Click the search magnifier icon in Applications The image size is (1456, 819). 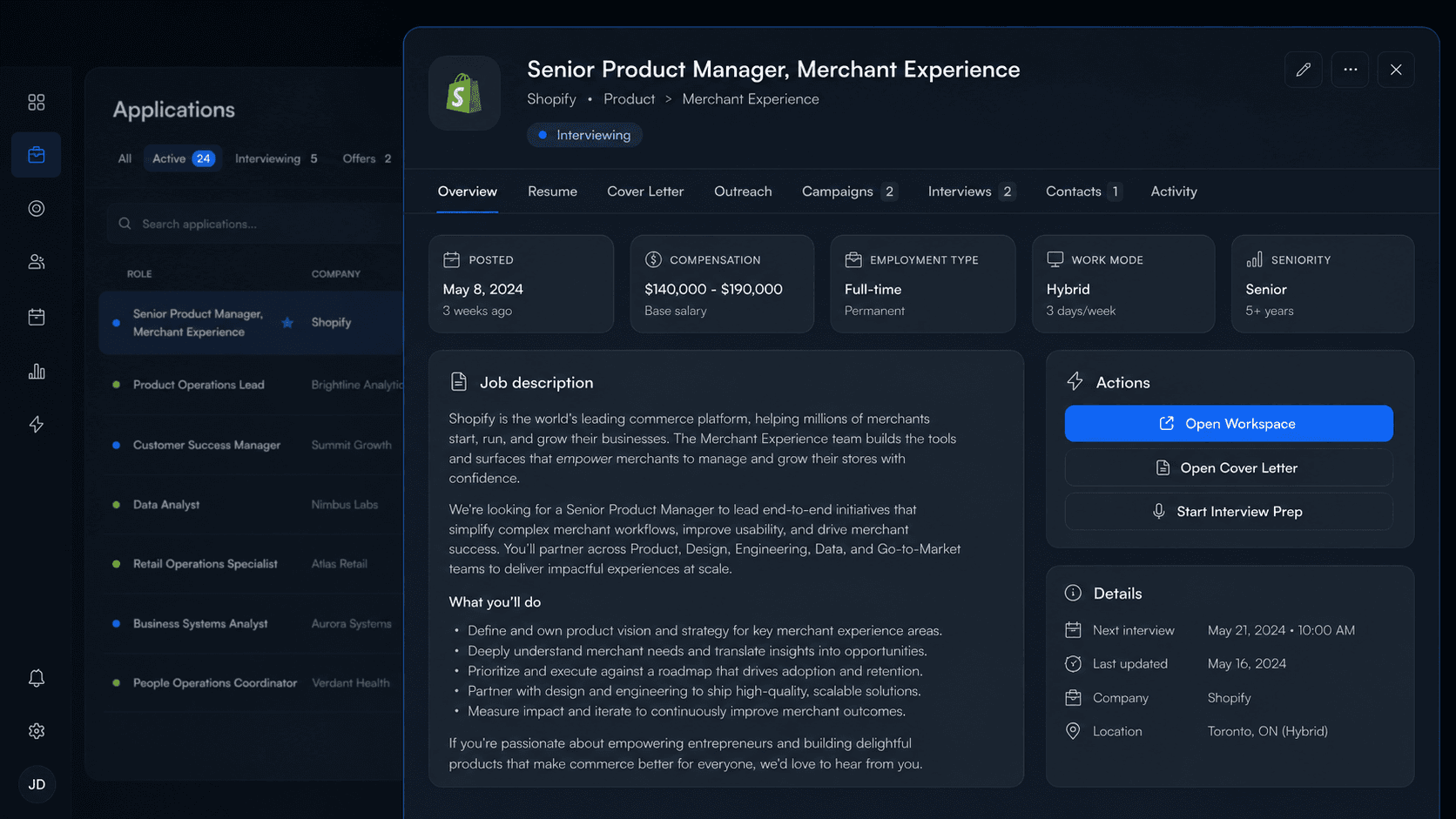click(125, 224)
